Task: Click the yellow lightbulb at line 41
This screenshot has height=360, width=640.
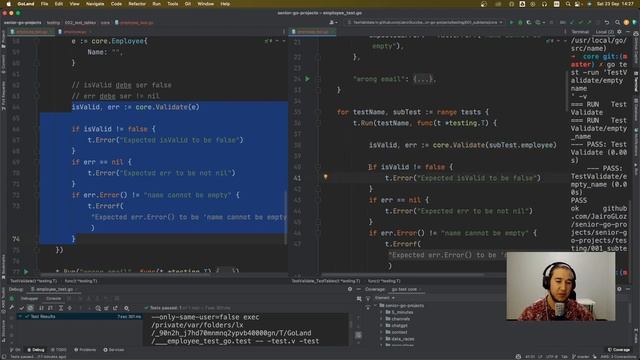Action: point(325,177)
